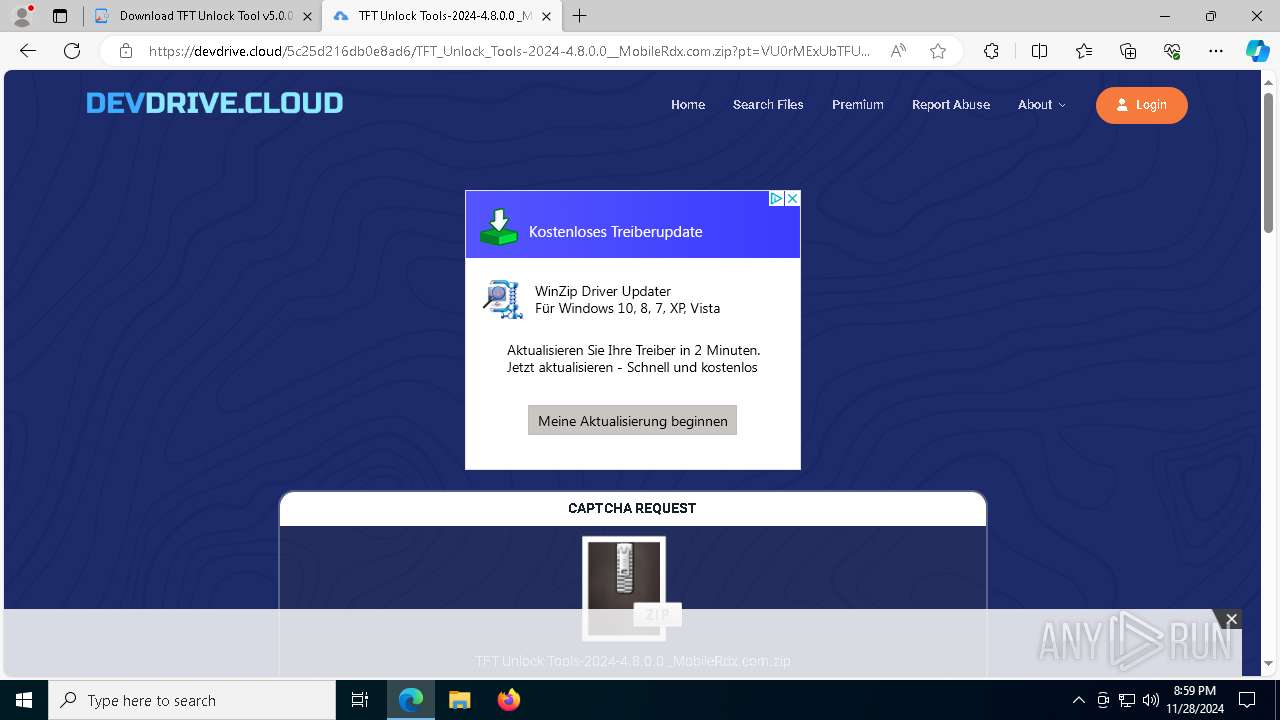1280x720 pixels.
Task: Open the notification center icon
Action: click(x=1247, y=700)
